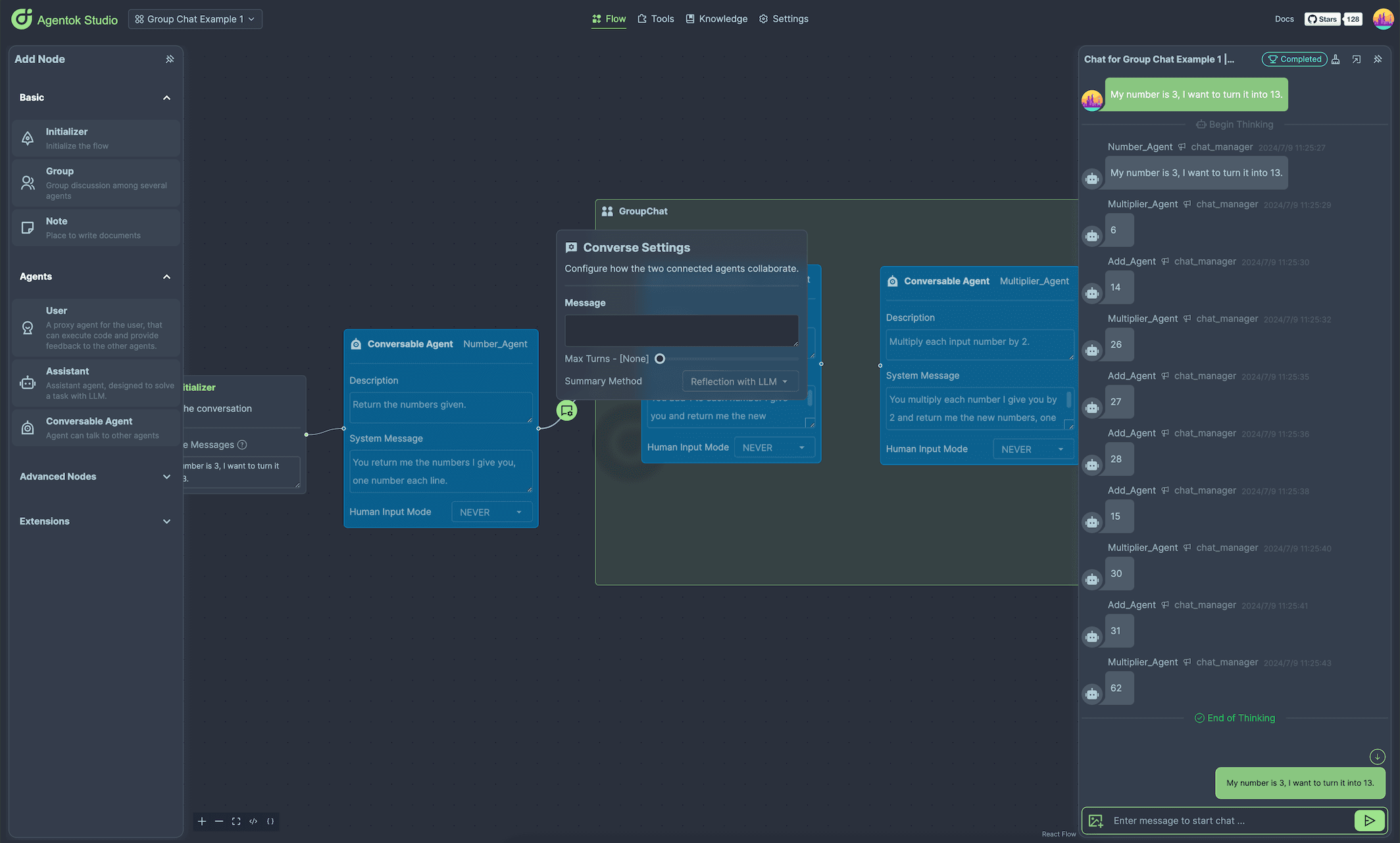The width and height of the screenshot is (1400, 843).
Task: Switch to the Knowledge tab
Action: tap(716, 18)
